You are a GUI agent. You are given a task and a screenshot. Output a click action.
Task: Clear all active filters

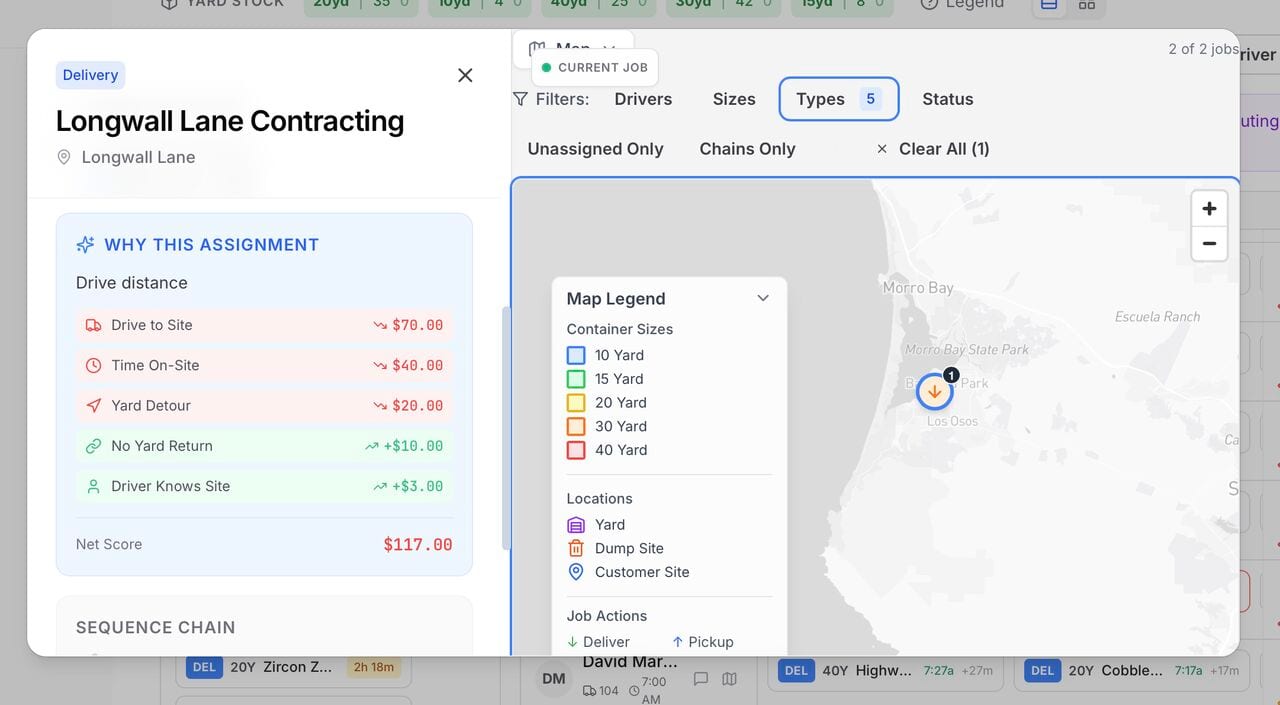pyautogui.click(x=933, y=149)
